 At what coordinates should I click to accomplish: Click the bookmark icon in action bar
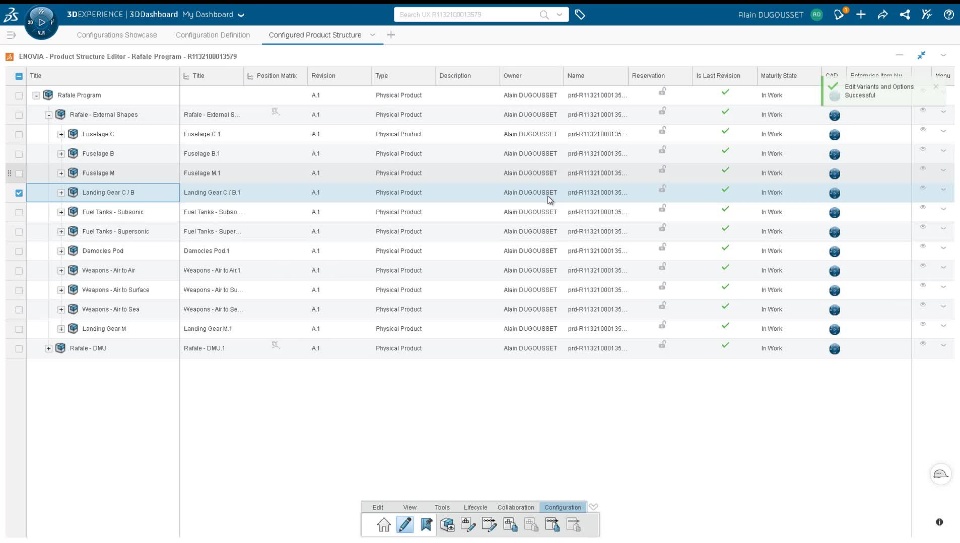[426, 525]
